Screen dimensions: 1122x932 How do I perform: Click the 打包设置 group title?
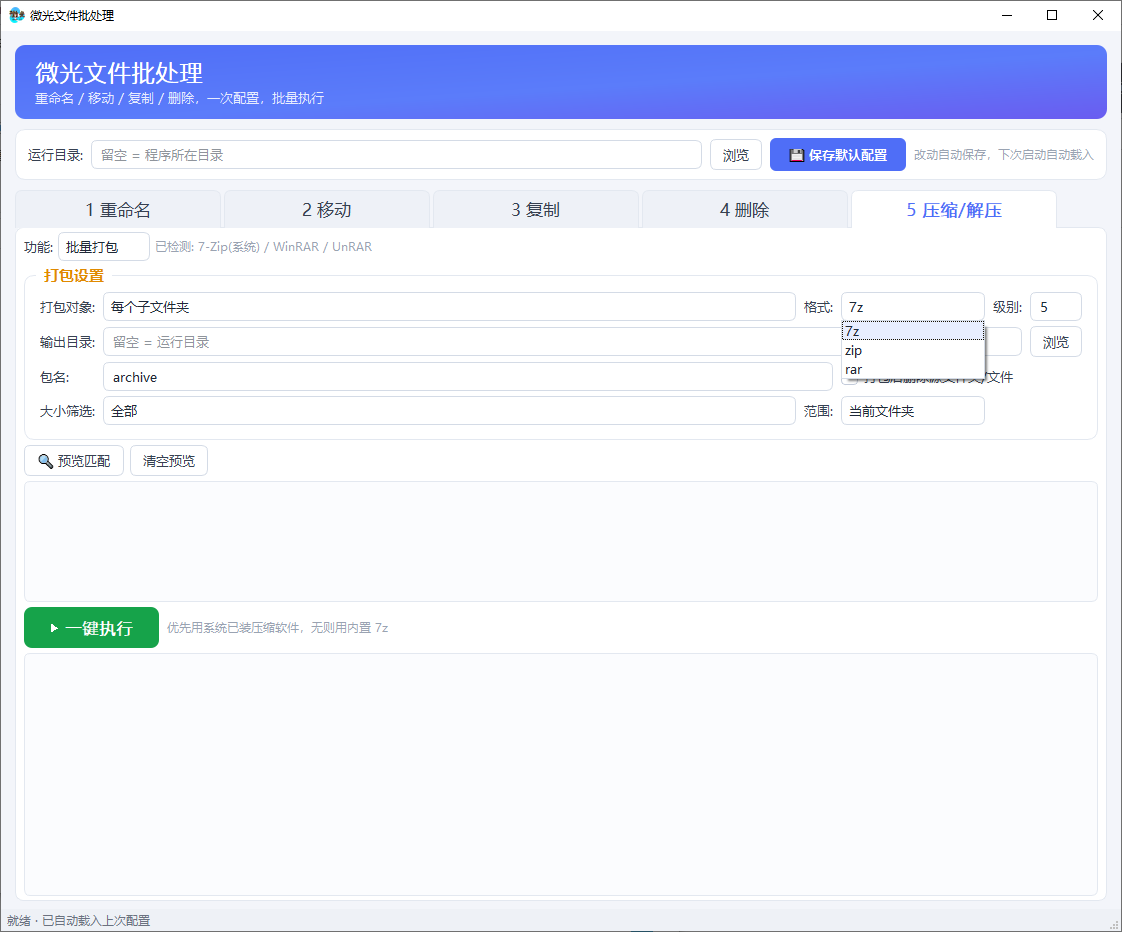[74, 276]
